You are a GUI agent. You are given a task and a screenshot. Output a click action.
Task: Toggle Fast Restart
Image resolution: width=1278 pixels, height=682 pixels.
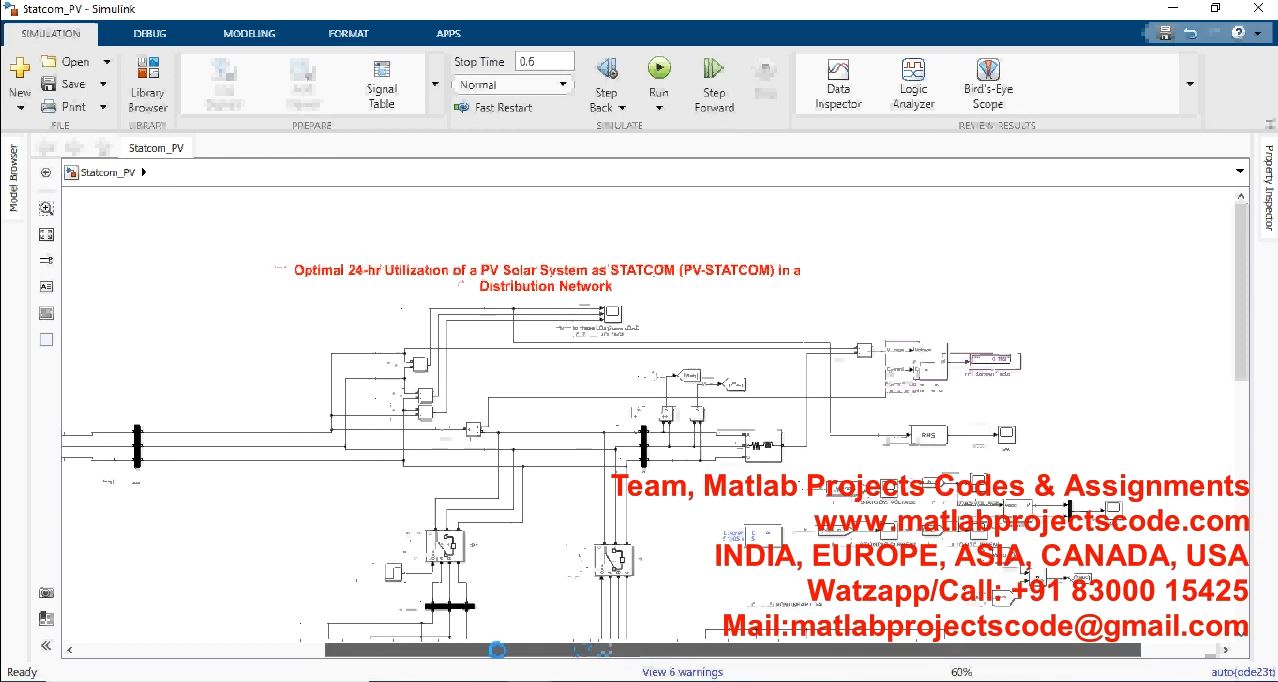pyautogui.click(x=495, y=107)
